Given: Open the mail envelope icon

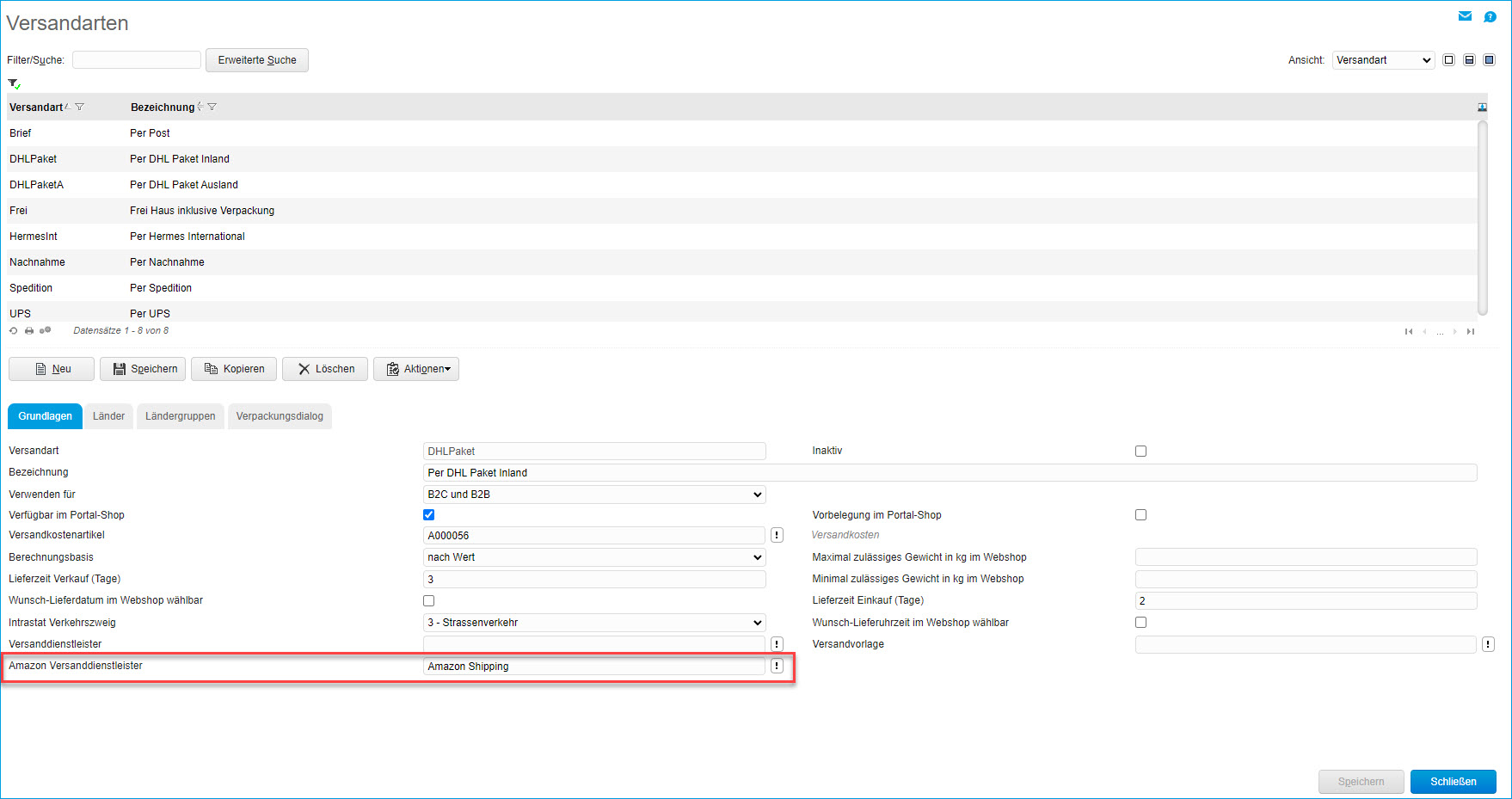Looking at the screenshot, I should click(1465, 16).
